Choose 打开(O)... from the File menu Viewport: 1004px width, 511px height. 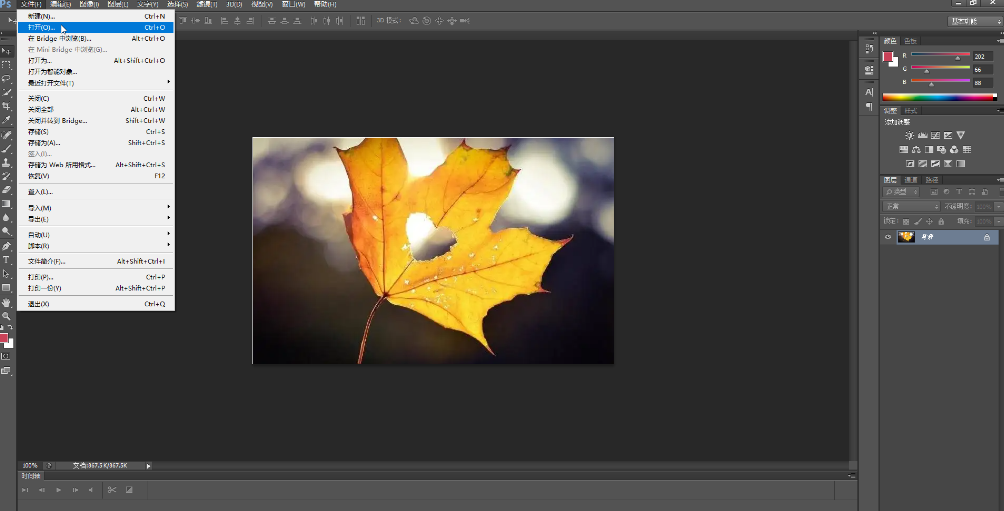click(45, 28)
